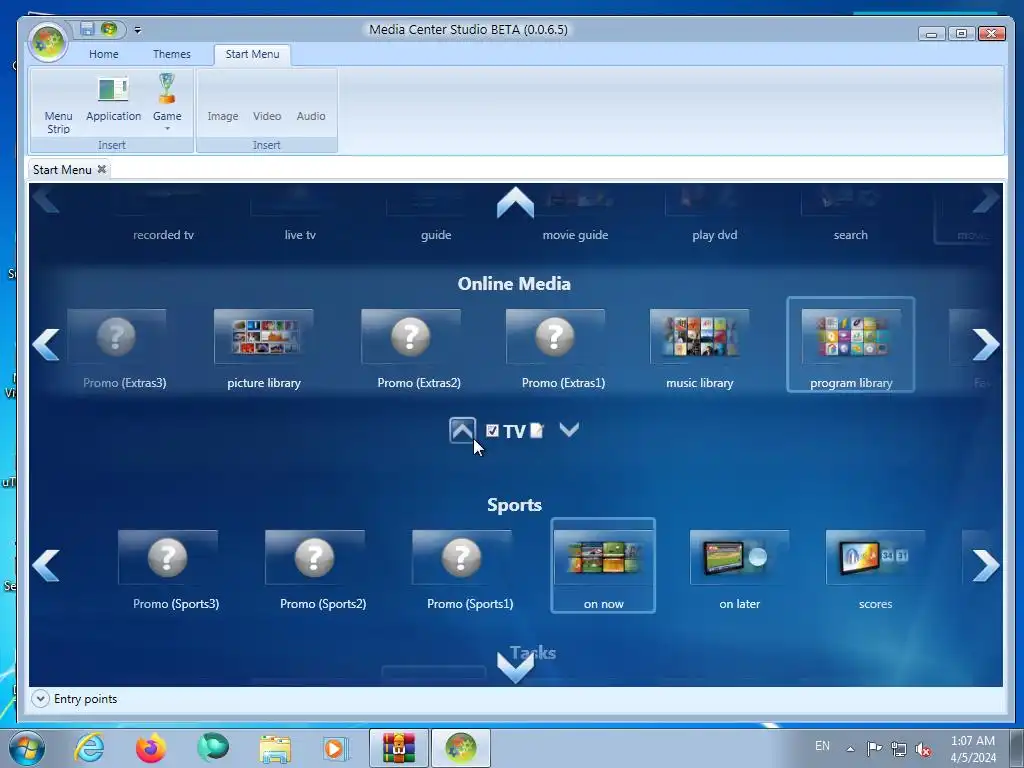Image resolution: width=1024 pixels, height=768 pixels.
Task: Select the music library tile
Action: coord(699,349)
